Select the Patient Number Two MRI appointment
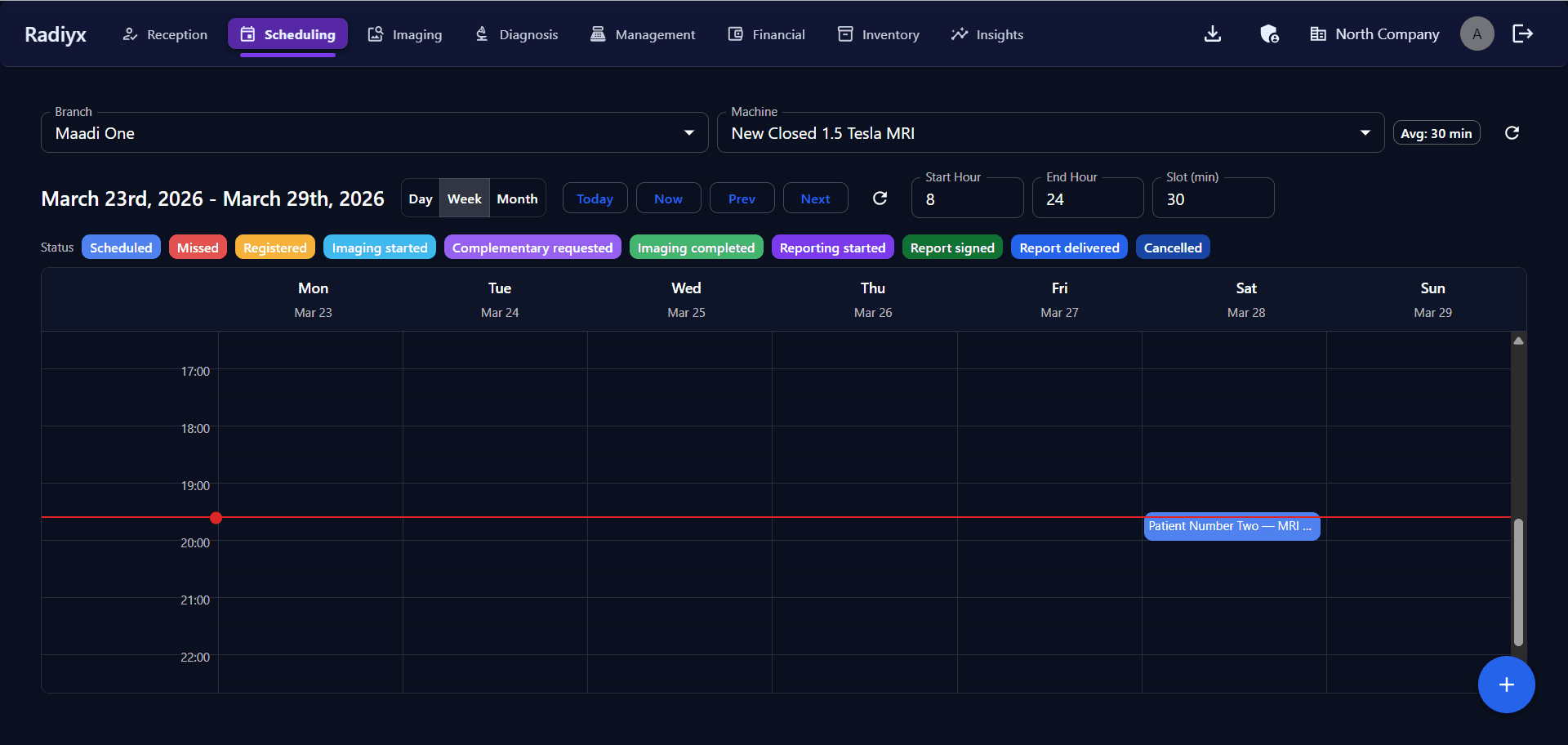This screenshot has height=745, width=1568. pyautogui.click(x=1232, y=526)
